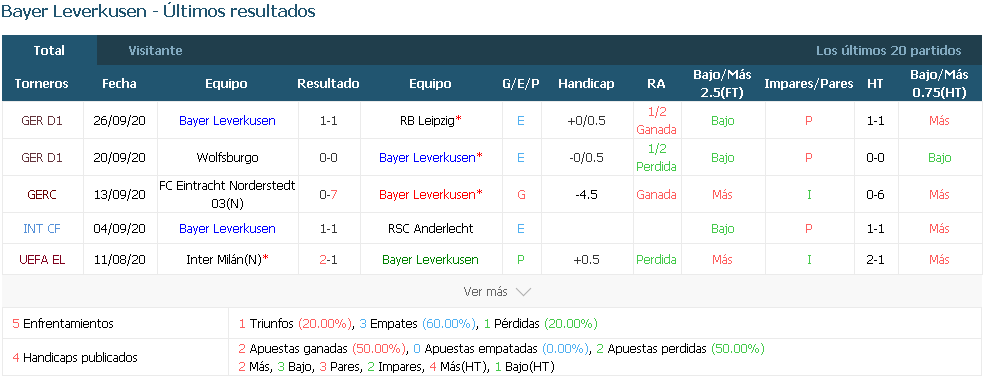Open the RB Leipzig team link
Viewport: 986px width, 381px height.
pos(428,120)
